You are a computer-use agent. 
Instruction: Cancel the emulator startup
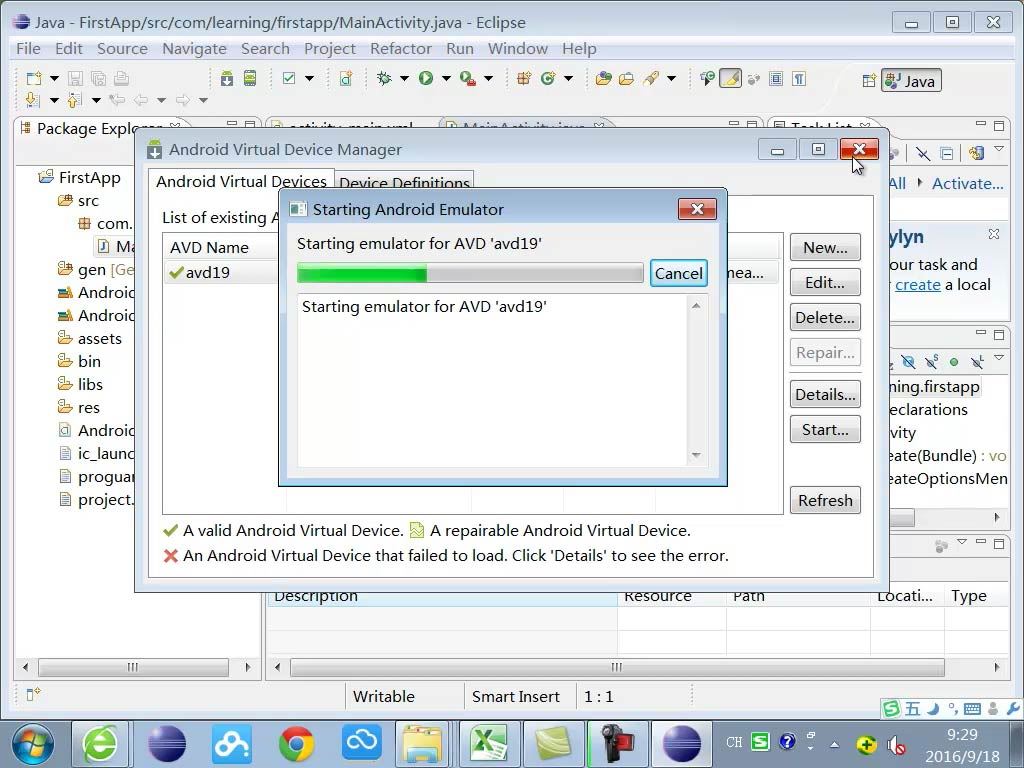[679, 273]
